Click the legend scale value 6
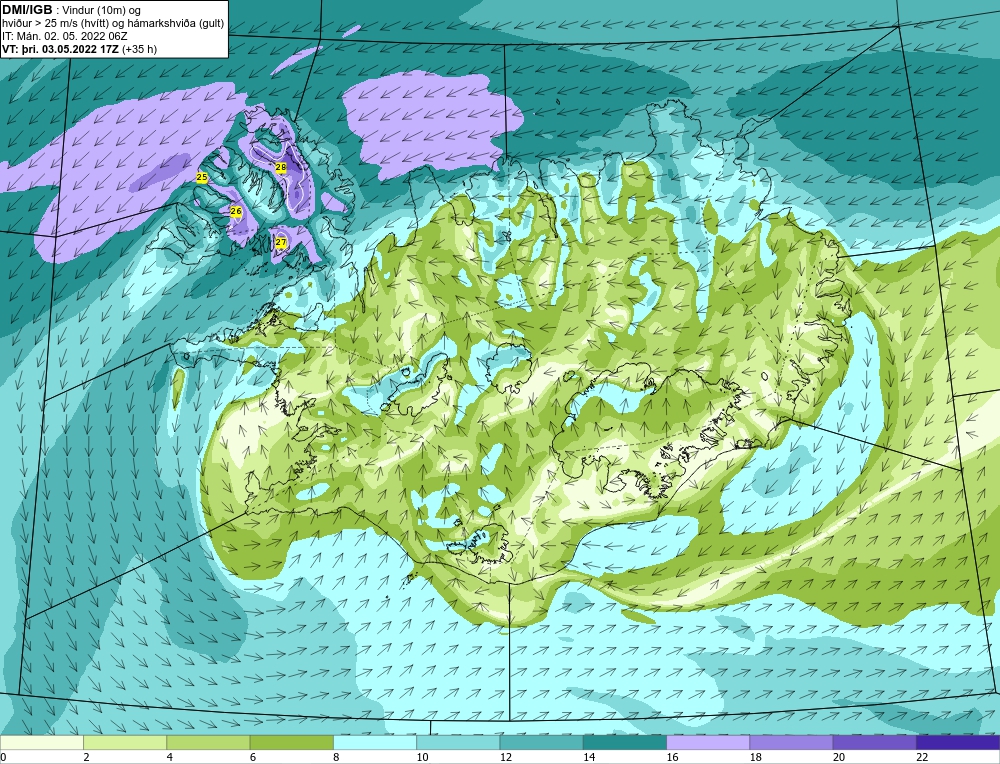This screenshot has width=1000, height=764. tap(253, 758)
